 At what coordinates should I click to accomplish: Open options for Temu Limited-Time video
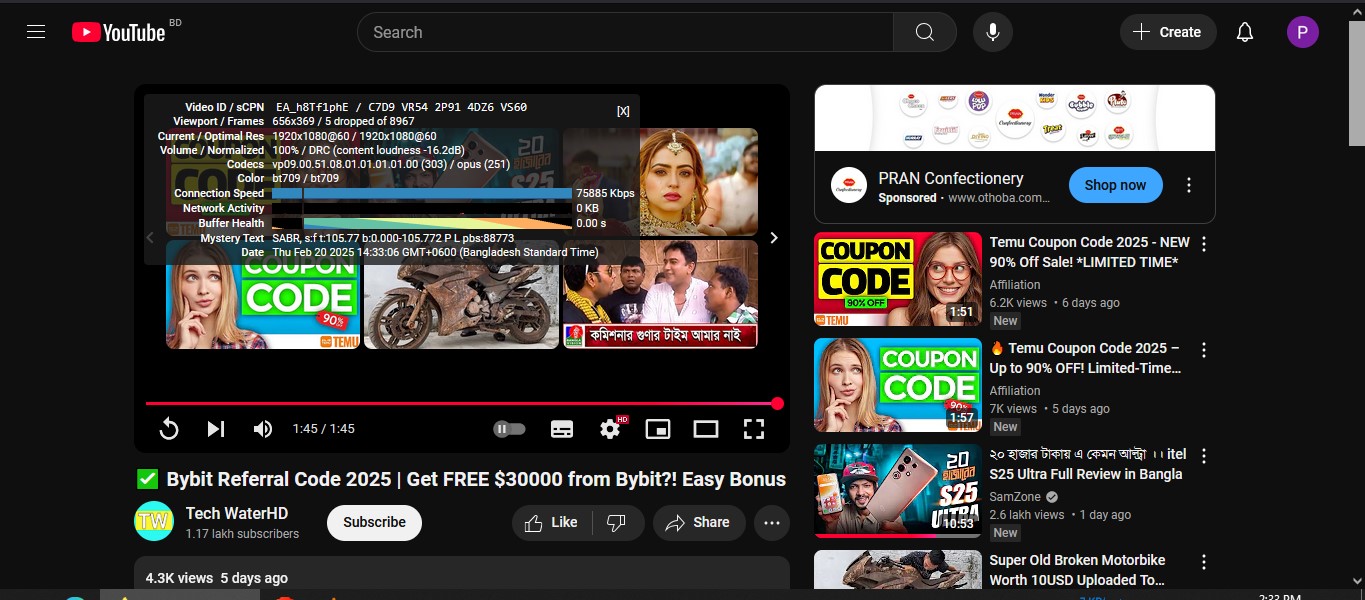point(1204,350)
